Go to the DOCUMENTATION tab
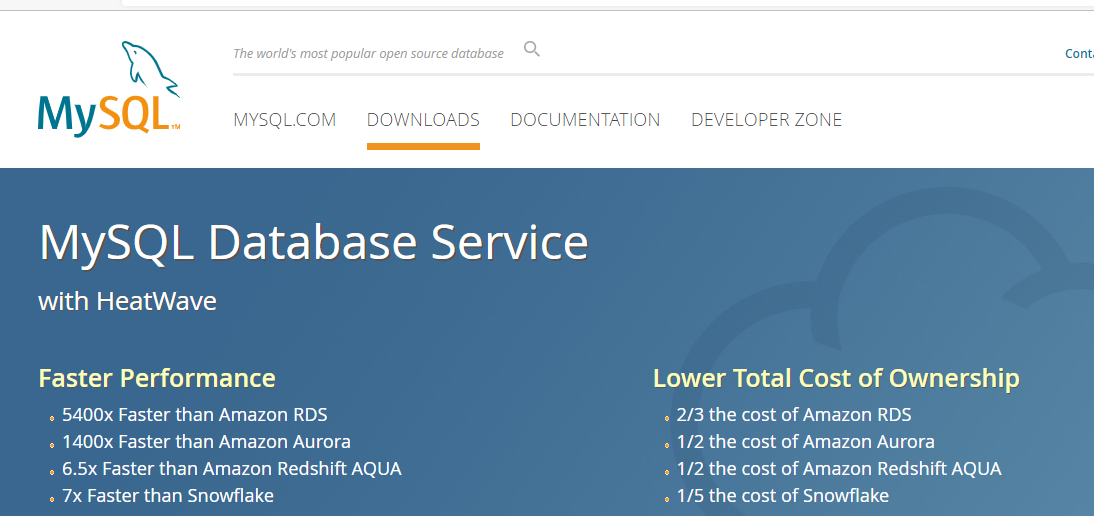1094x516 pixels. (x=585, y=120)
